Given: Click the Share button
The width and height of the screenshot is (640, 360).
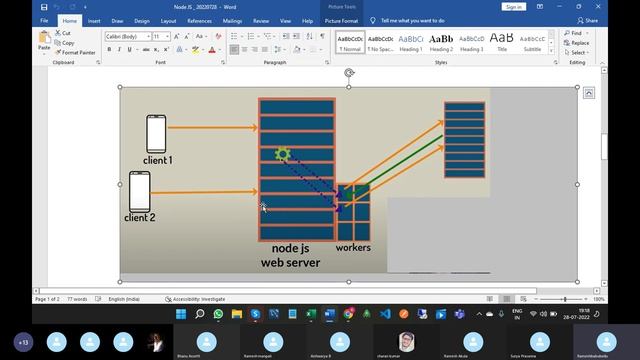Looking at the screenshot, I should click(x=588, y=20).
